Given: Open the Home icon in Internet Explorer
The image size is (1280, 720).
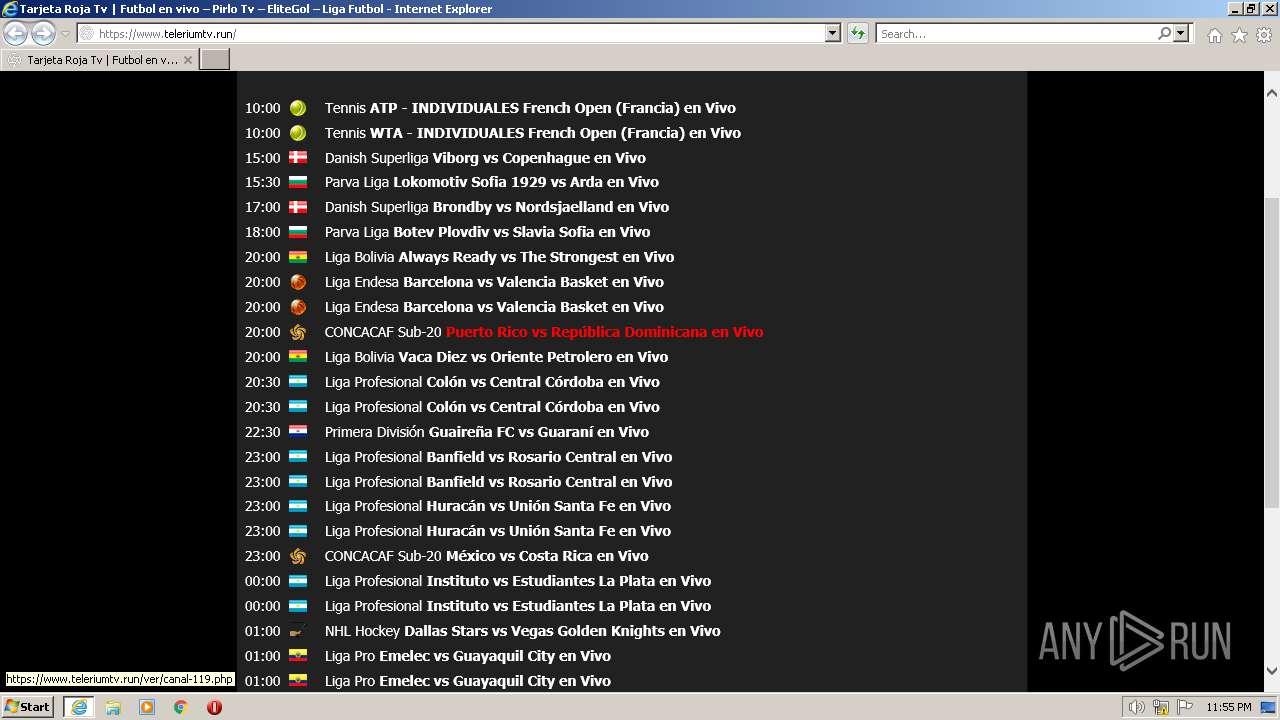Looking at the screenshot, I should pyautogui.click(x=1214, y=35).
